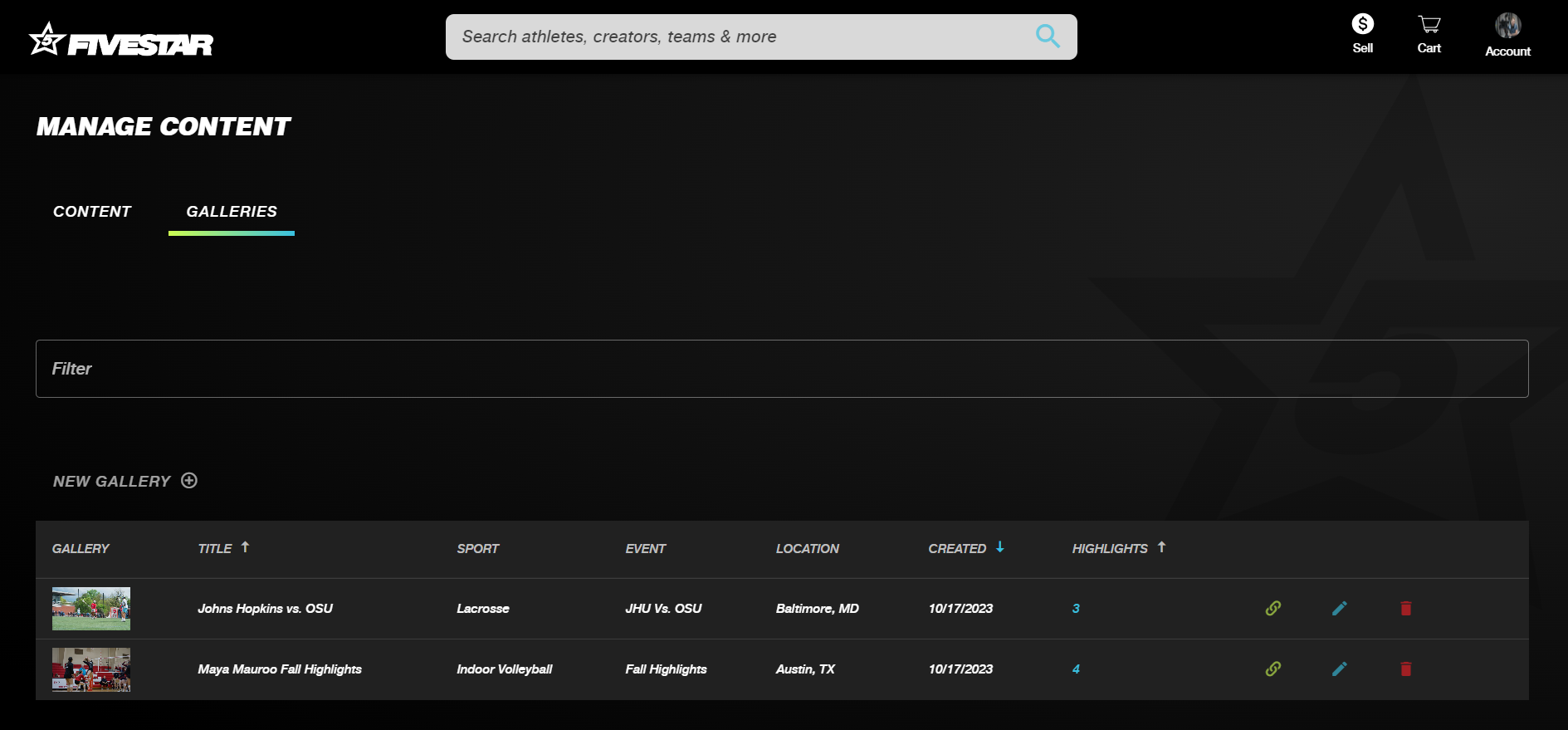
Task: Click the Event column header
Action: click(x=646, y=549)
